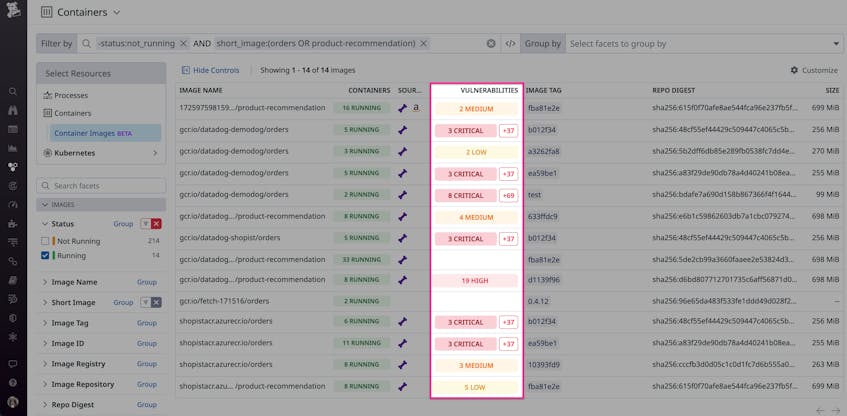Open the puzzle-piece Integrations sidebar icon
This screenshot has height=416, width=847.
tap(13, 223)
